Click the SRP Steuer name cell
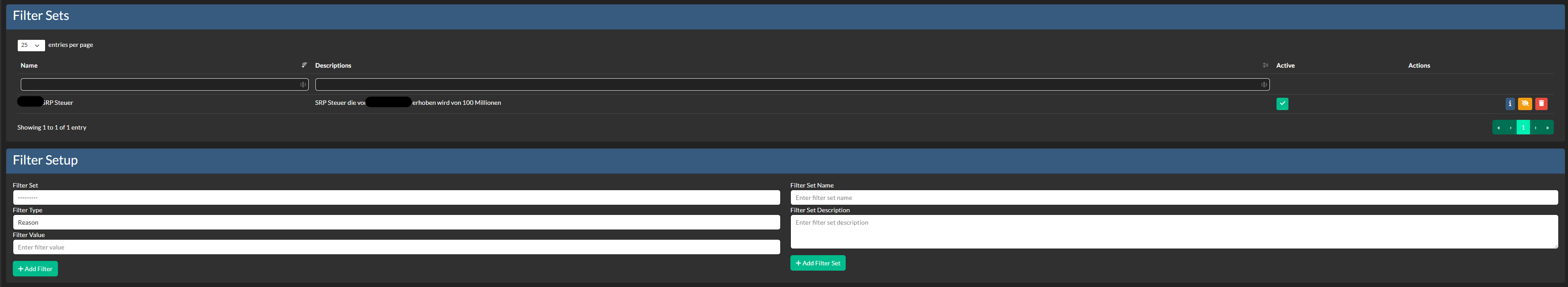1568x287 pixels. point(58,103)
